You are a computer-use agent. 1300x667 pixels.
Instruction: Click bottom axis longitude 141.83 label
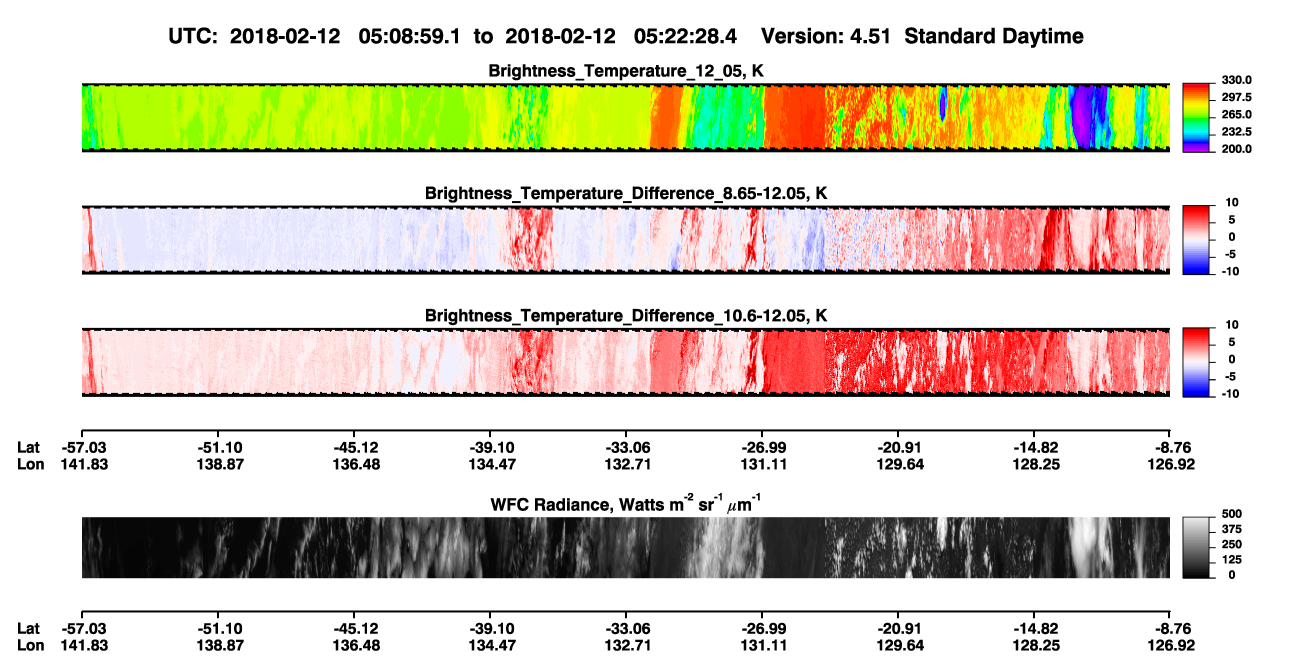[82, 645]
